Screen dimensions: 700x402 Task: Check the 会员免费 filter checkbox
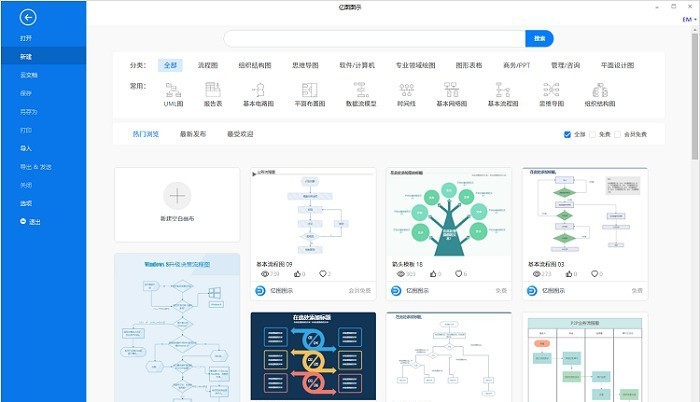(617, 134)
